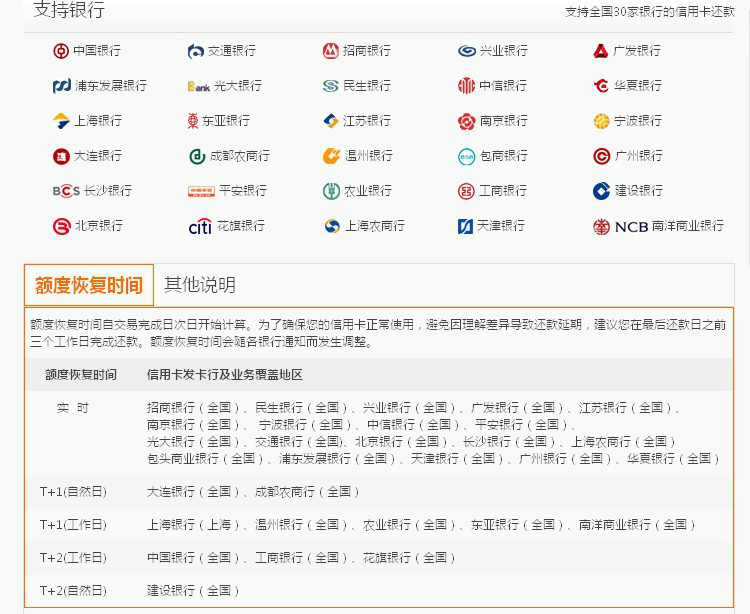
Task: Click the 农业银行 green logo icon
Action: pos(331,191)
